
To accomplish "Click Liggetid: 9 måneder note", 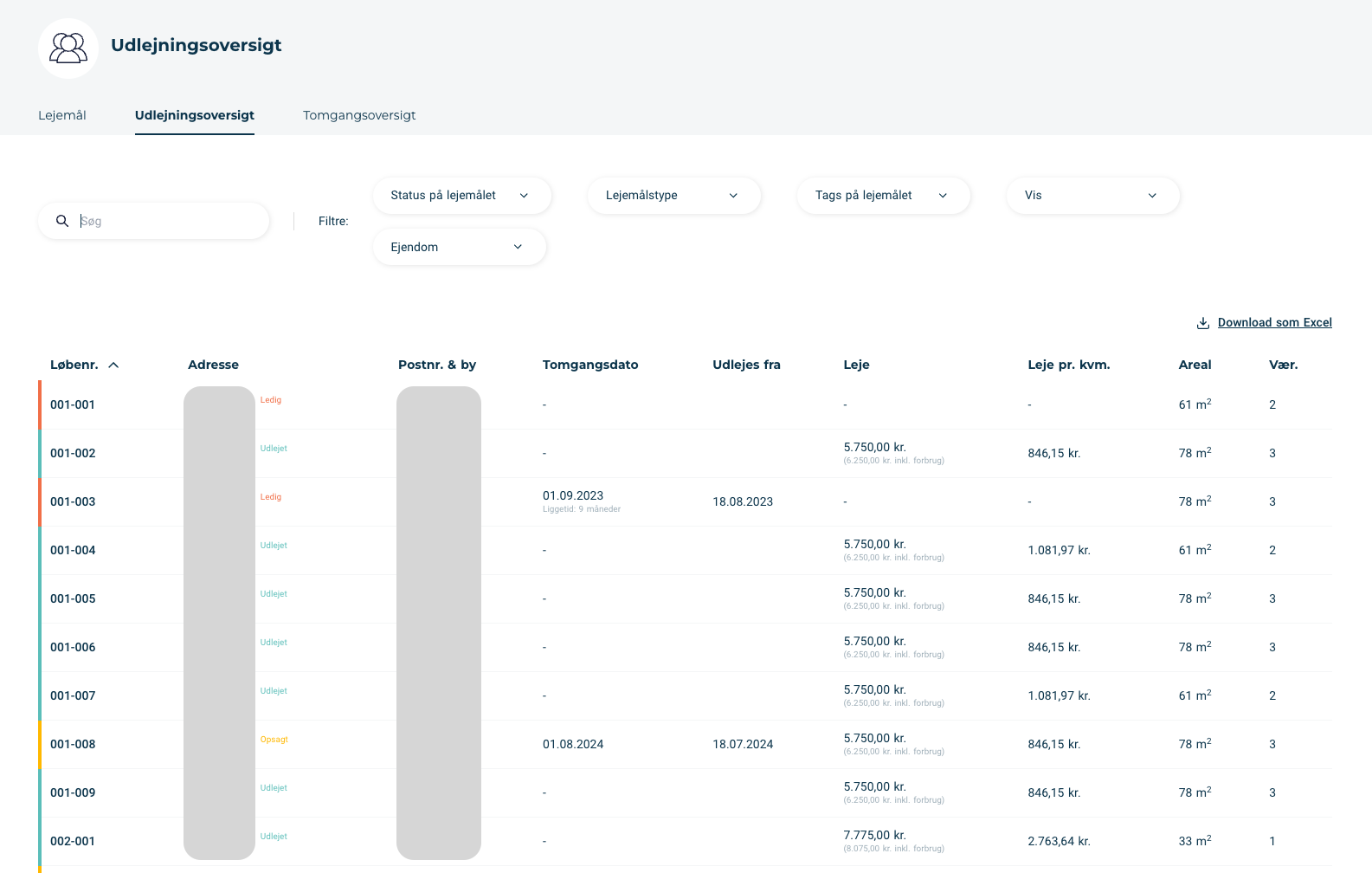I will (x=582, y=509).
